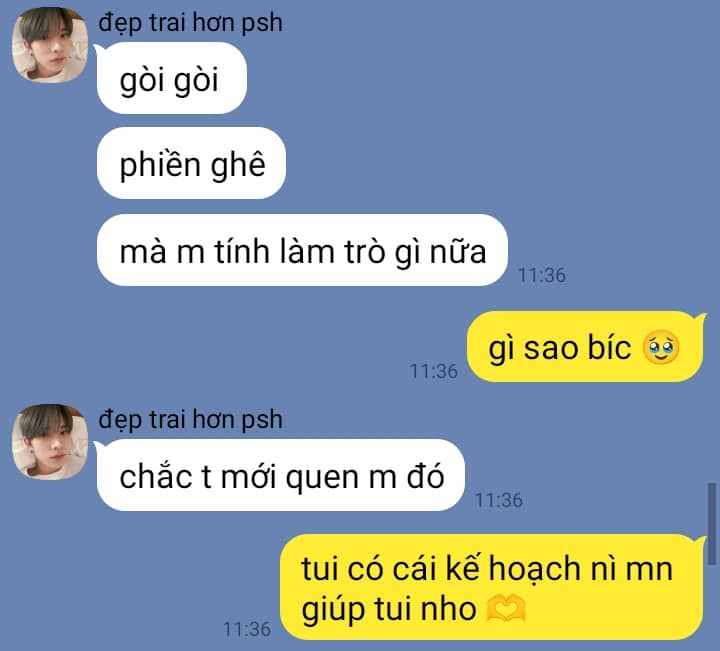Tap the 'tui có cái kế hoạch' message bubble
Viewport: 720px width, 651px height.
(x=492, y=587)
